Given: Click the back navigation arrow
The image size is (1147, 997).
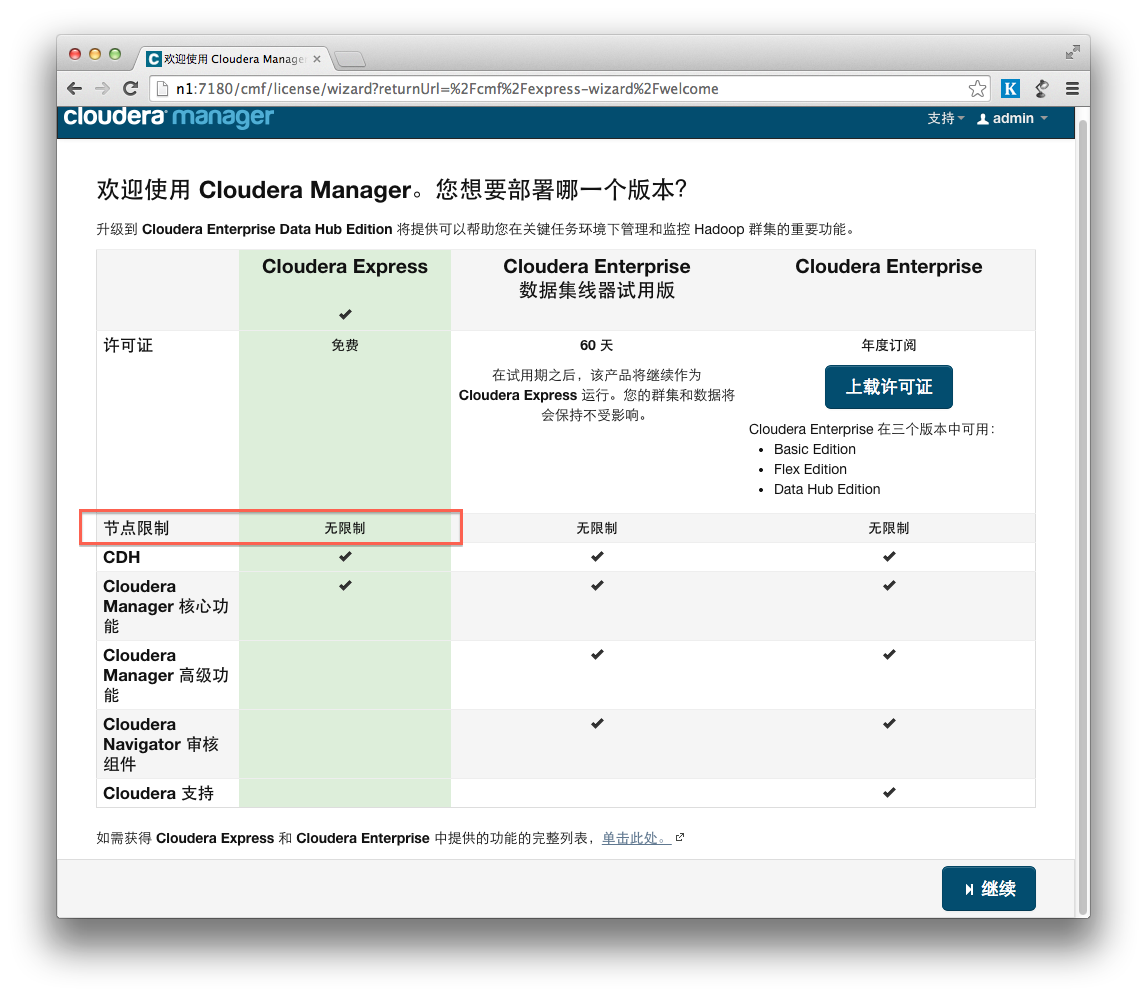Looking at the screenshot, I should pyautogui.click(x=74, y=88).
